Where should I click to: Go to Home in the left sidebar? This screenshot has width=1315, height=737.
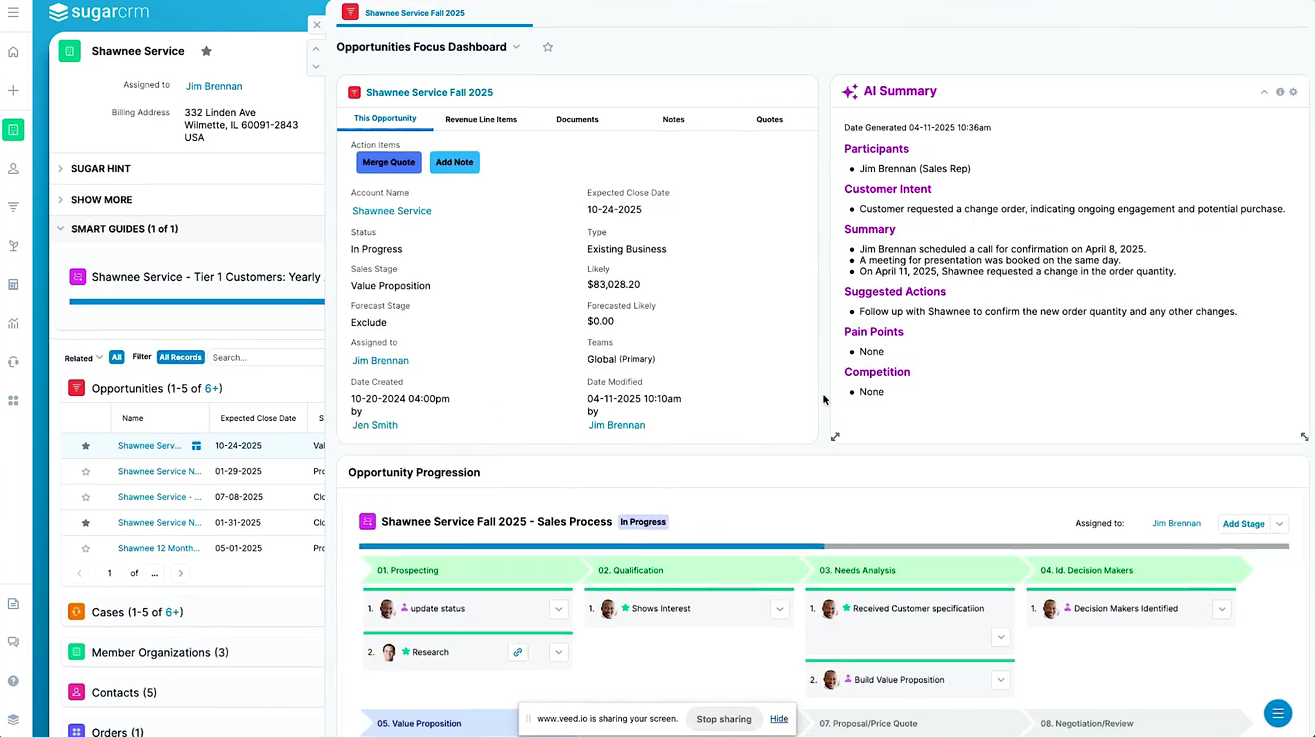click(x=13, y=52)
